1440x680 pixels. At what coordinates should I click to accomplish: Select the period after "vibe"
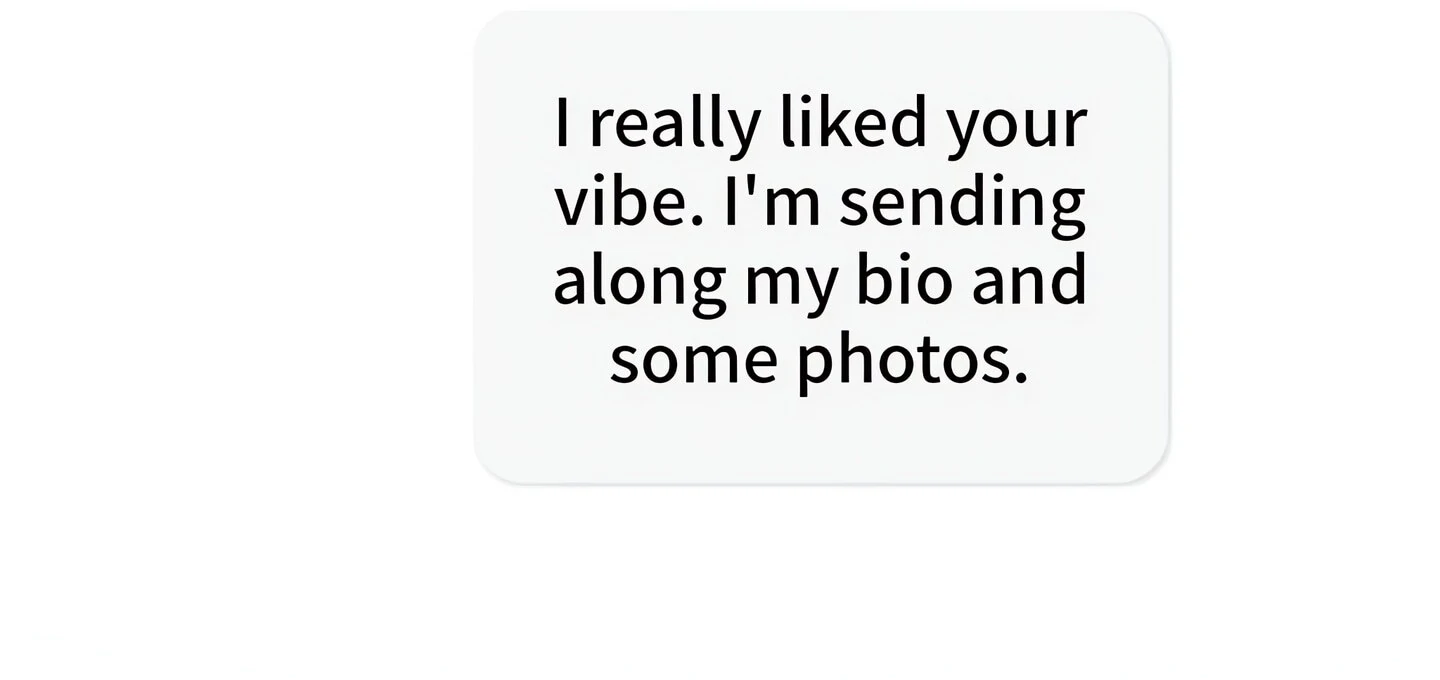[697, 223]
